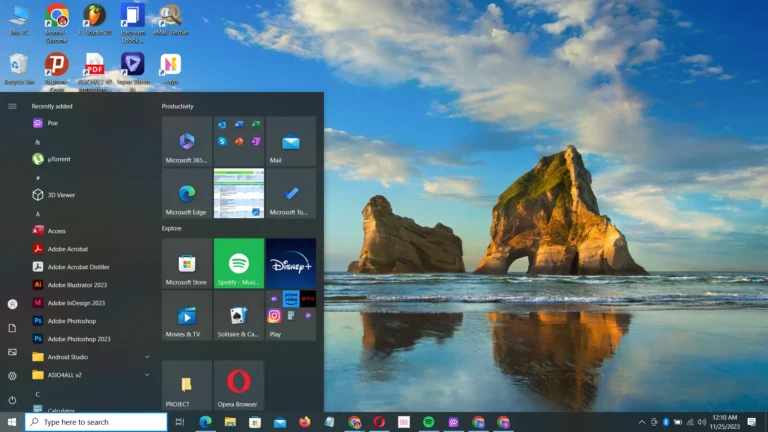
Task: Launch Microsoft Edge from its Start tile
Action: (187, 193)
